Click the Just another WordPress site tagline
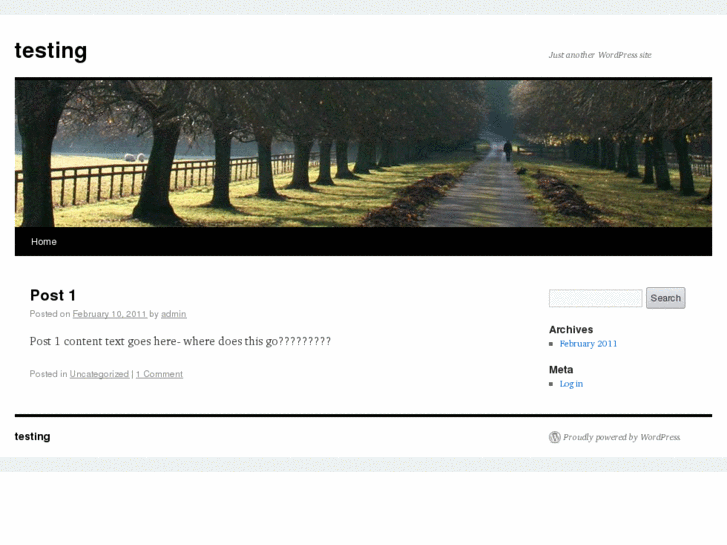Viewport: 727px width, 545px height. pyautogui.click(x=600, y=55)
